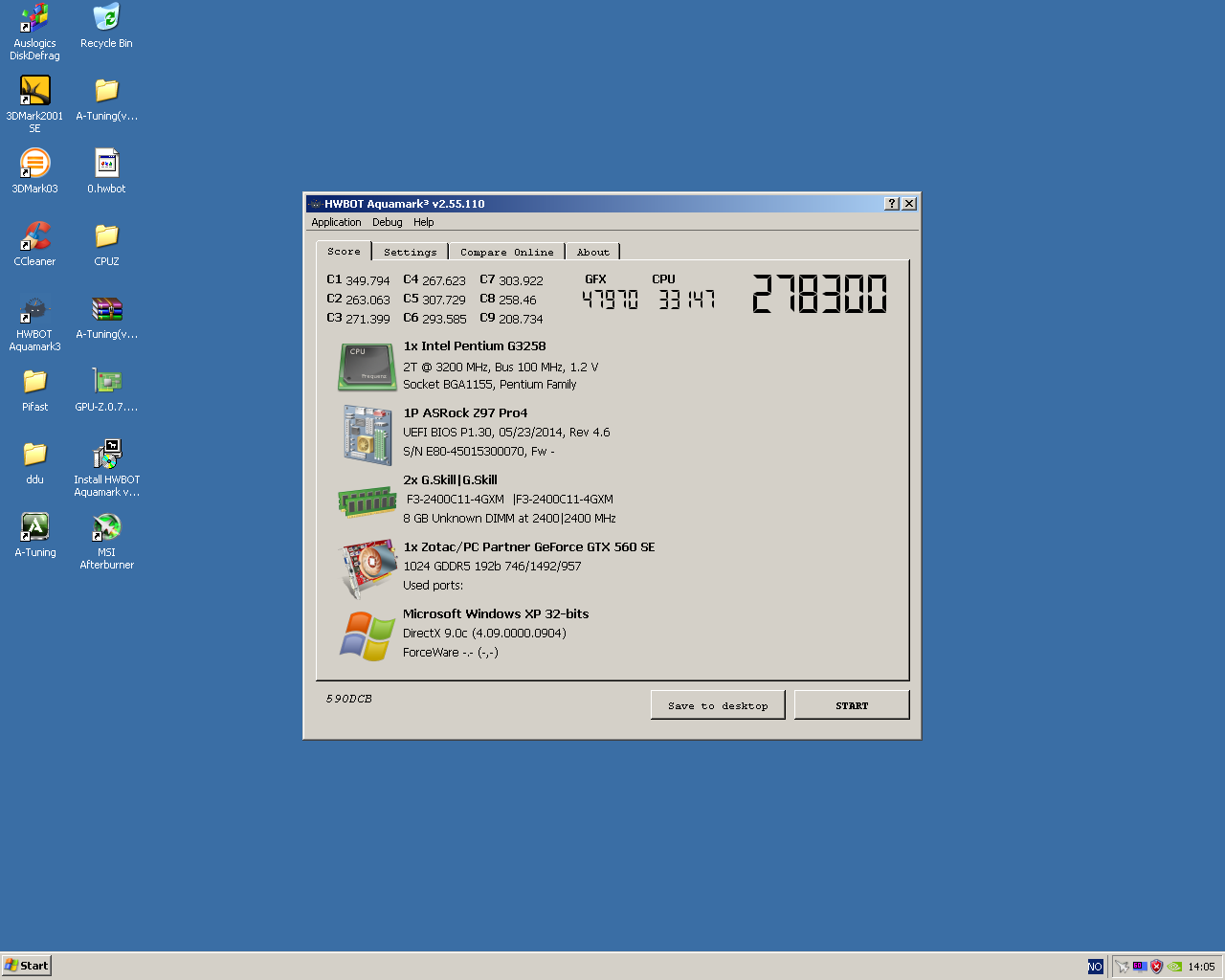The width and height of the screenshot is (1225, 980).
Task: Open the ddu folder on desktop
Action: click(34, 462)
